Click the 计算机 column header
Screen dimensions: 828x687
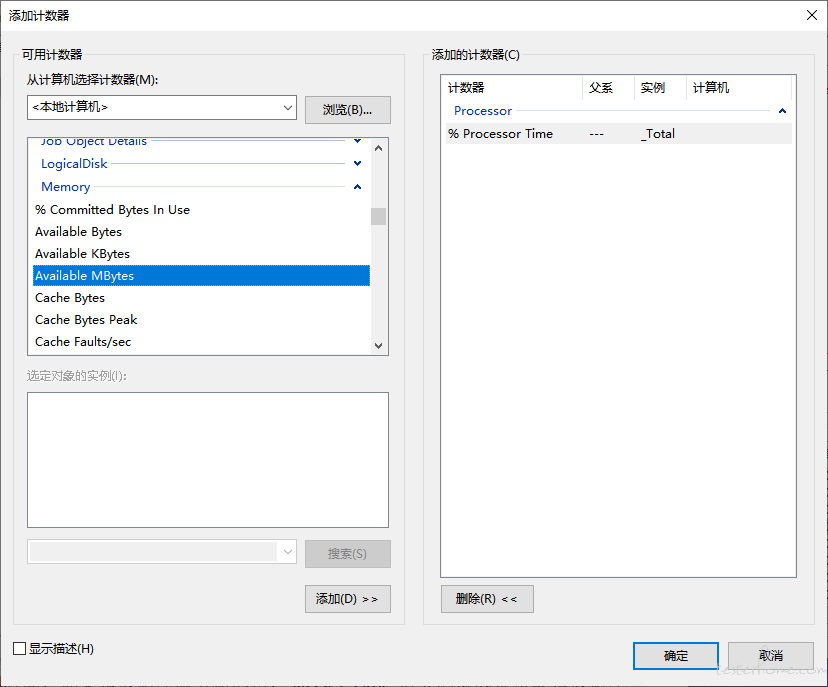click(739, 88)
